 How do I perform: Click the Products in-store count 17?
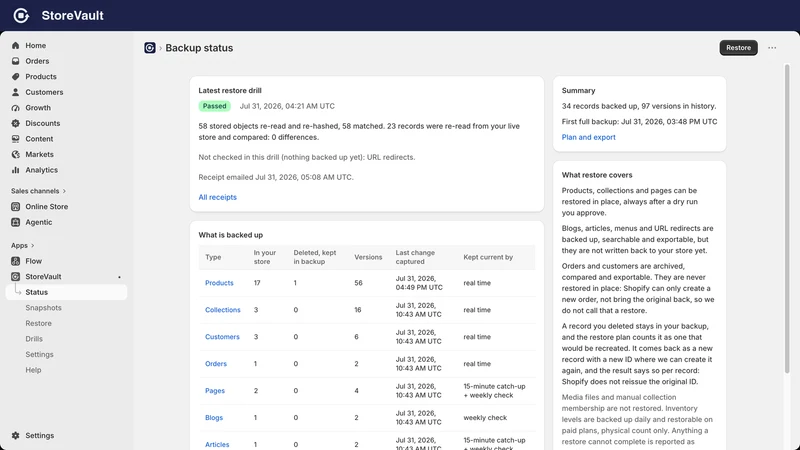(257, 283)
